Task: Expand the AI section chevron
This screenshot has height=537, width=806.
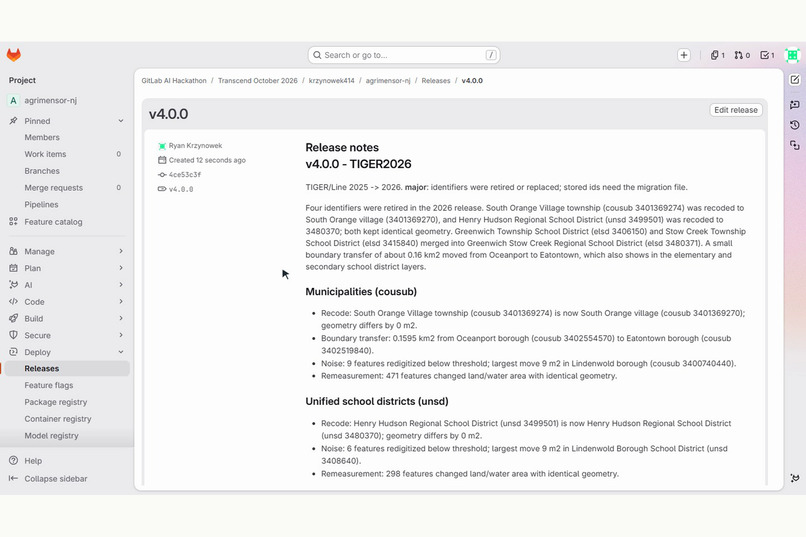Action: pos(121,285)
